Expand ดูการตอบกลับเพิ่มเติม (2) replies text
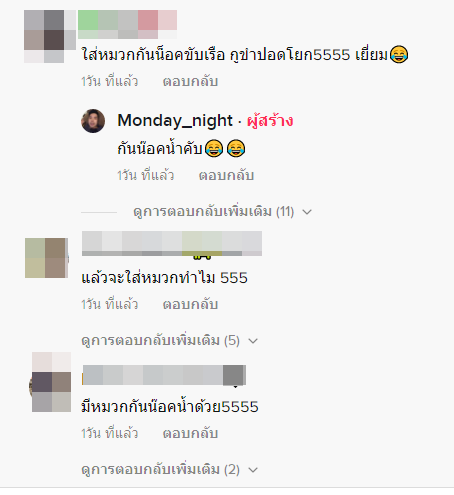The height and width of the screenshot is (495, 454). pyautogui.click(x=160, y=470)
